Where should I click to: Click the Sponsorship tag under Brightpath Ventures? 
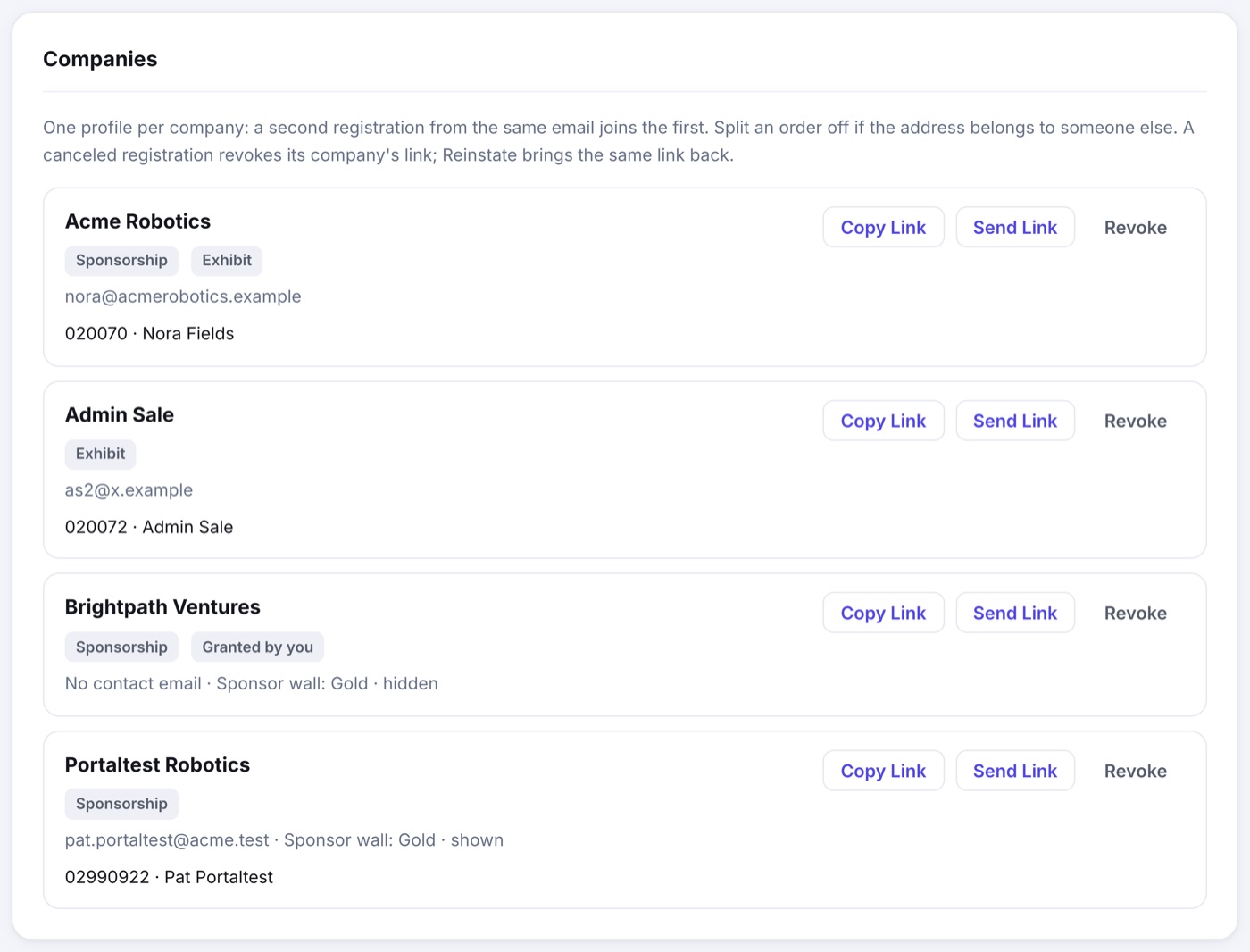(x=121, y=647)
